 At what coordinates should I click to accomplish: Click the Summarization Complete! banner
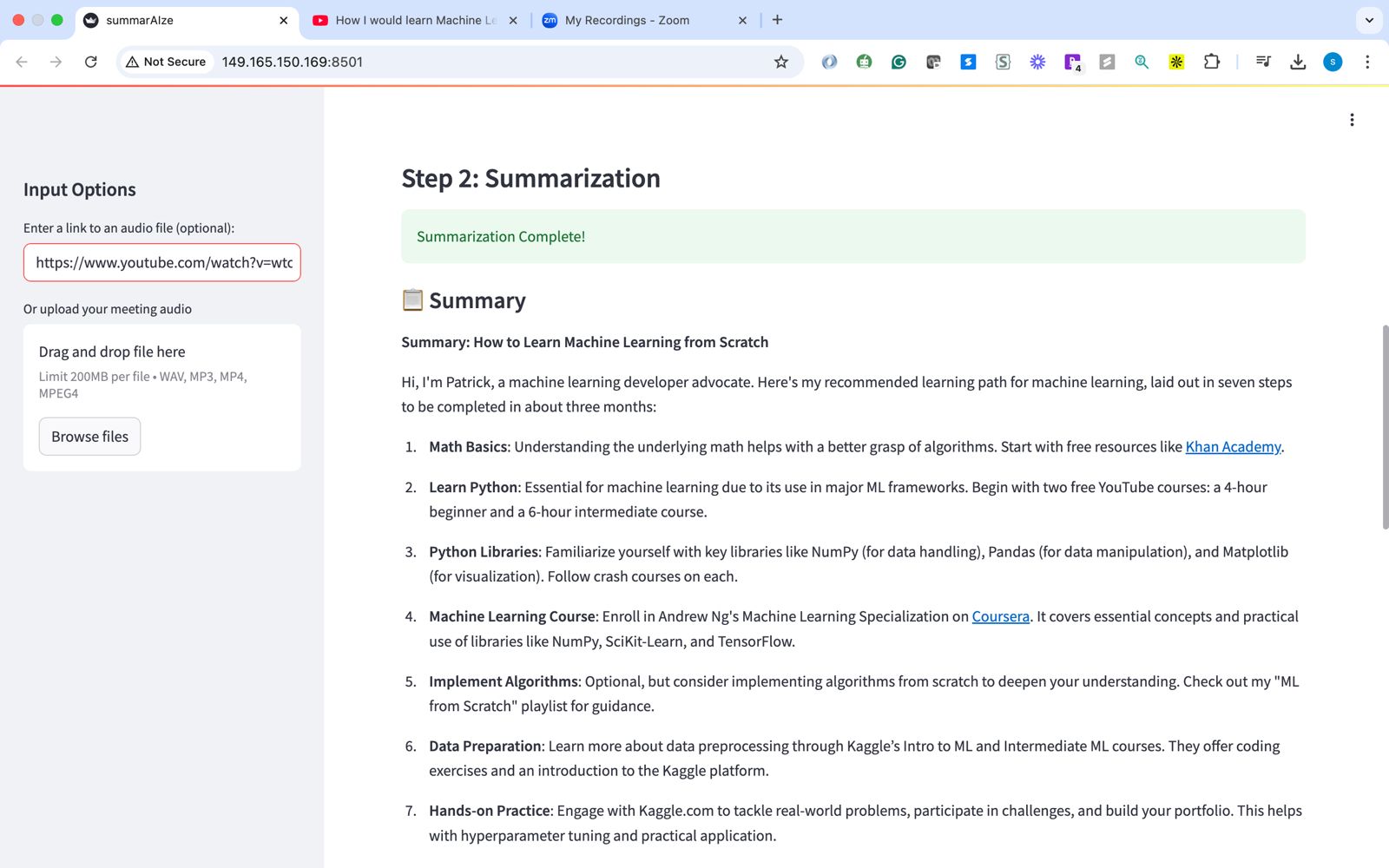tap(853, 236)
